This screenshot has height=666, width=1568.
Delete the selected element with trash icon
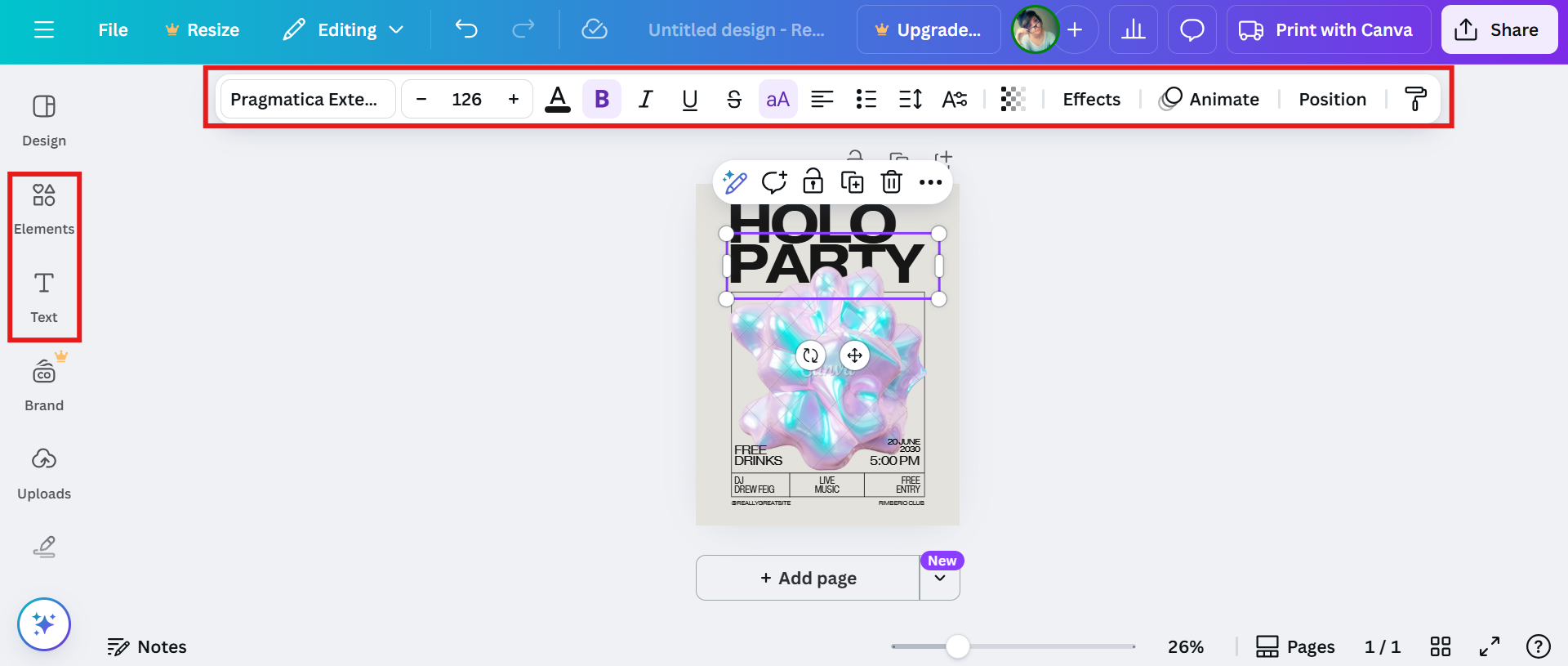(x=892, y=182)
